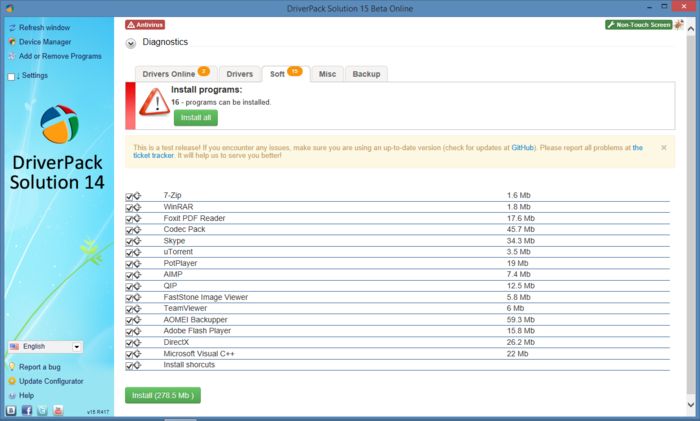Uncheck the PotPlayer checkbox
The image size is (700, 421).
coord(129,264)
